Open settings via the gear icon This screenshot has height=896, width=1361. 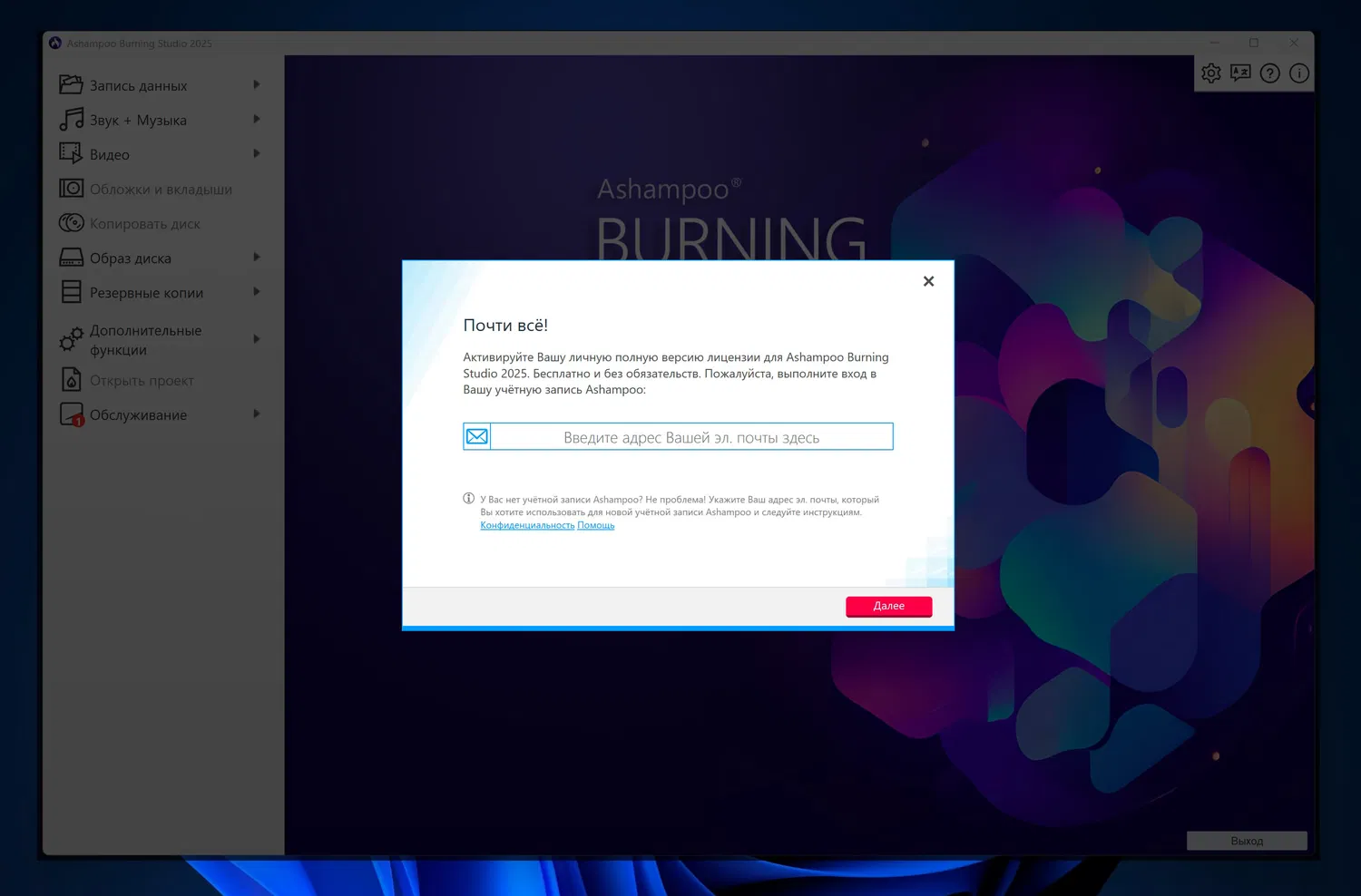click(x=1211, y=73)
